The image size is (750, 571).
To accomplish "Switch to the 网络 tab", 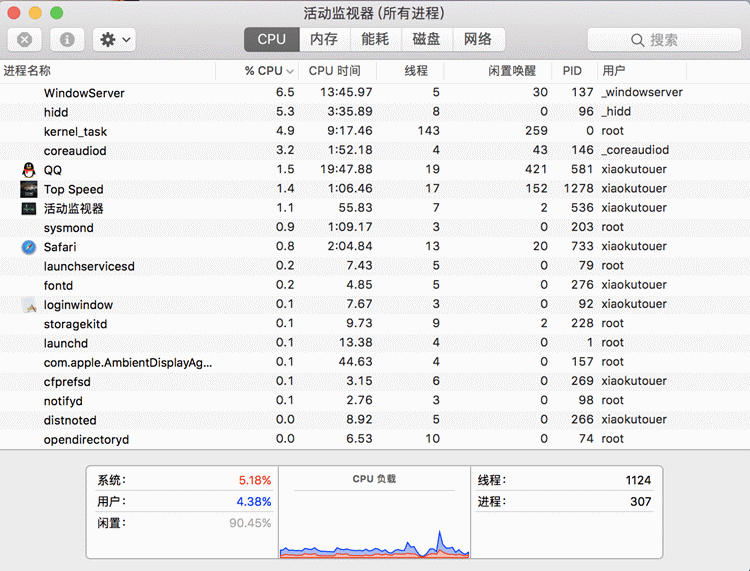I will 478,39.
